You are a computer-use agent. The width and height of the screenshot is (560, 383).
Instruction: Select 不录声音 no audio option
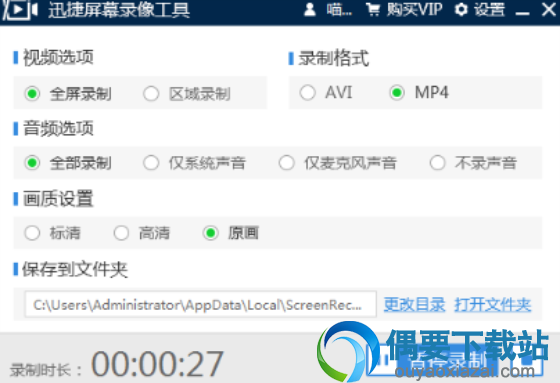pos(473,163)
